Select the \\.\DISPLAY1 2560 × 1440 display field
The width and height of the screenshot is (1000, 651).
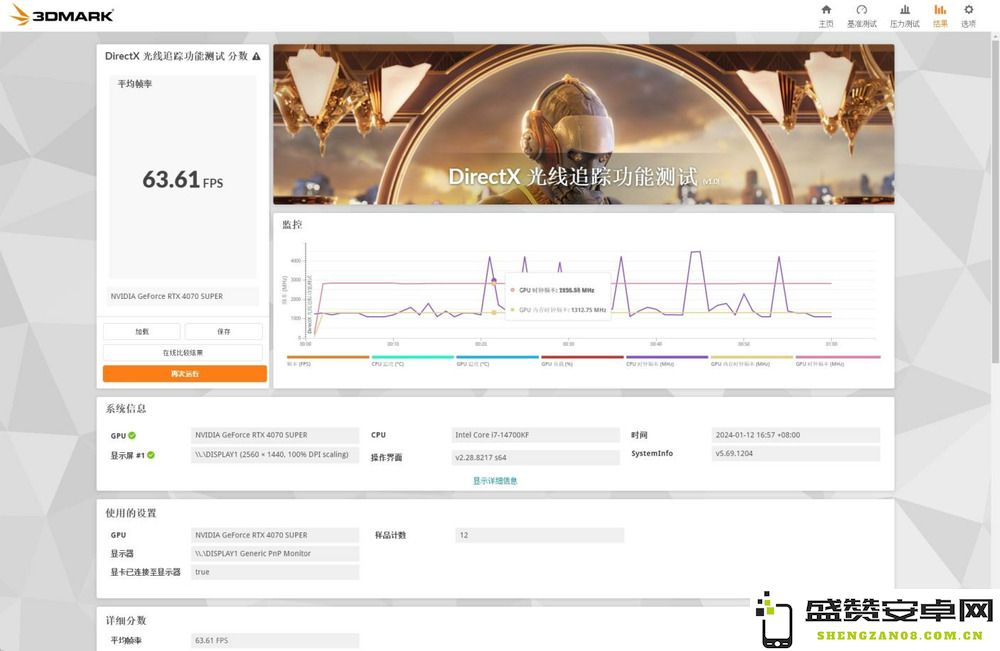click(275, 455)
